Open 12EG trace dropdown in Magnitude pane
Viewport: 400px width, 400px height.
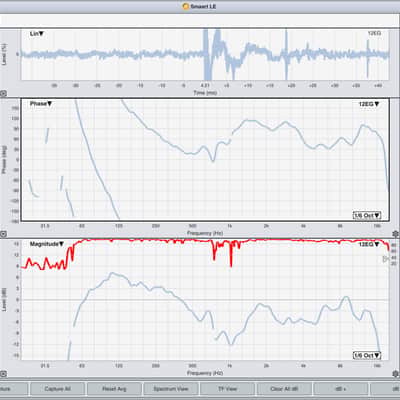(x=369, y=244)
